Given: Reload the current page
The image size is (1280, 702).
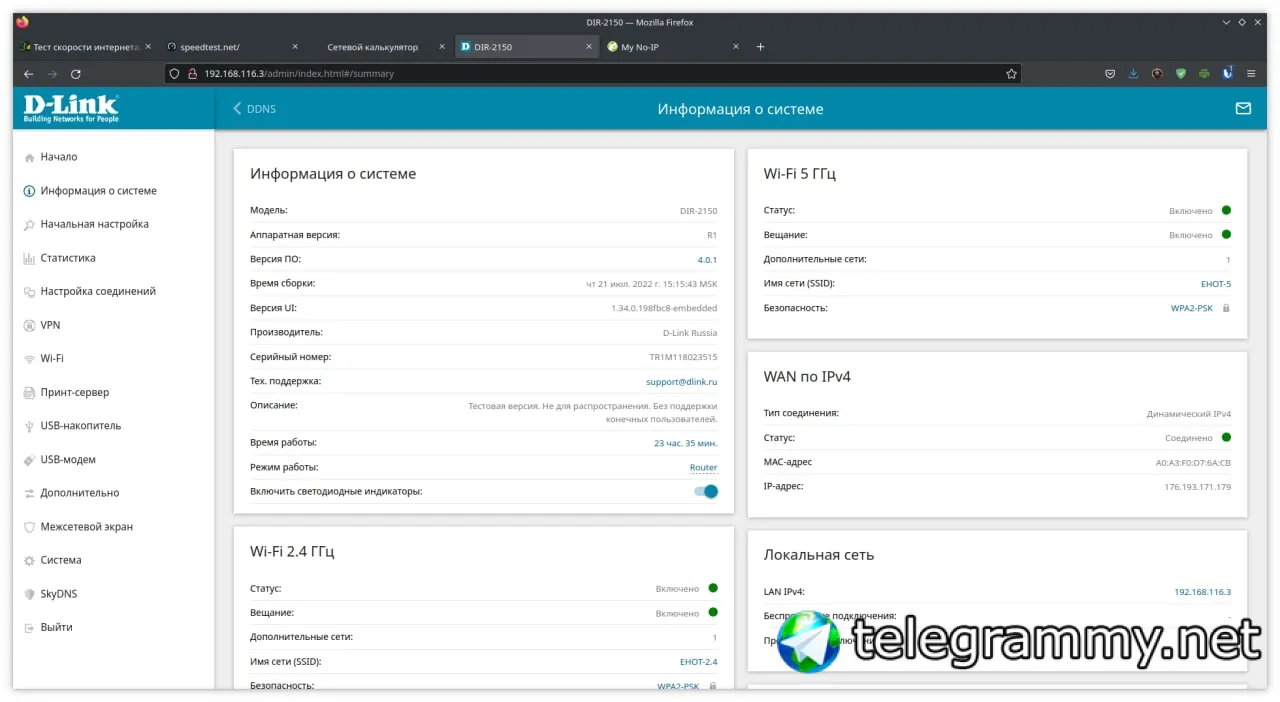Looking at the screenshot, I should coord(75,74).
